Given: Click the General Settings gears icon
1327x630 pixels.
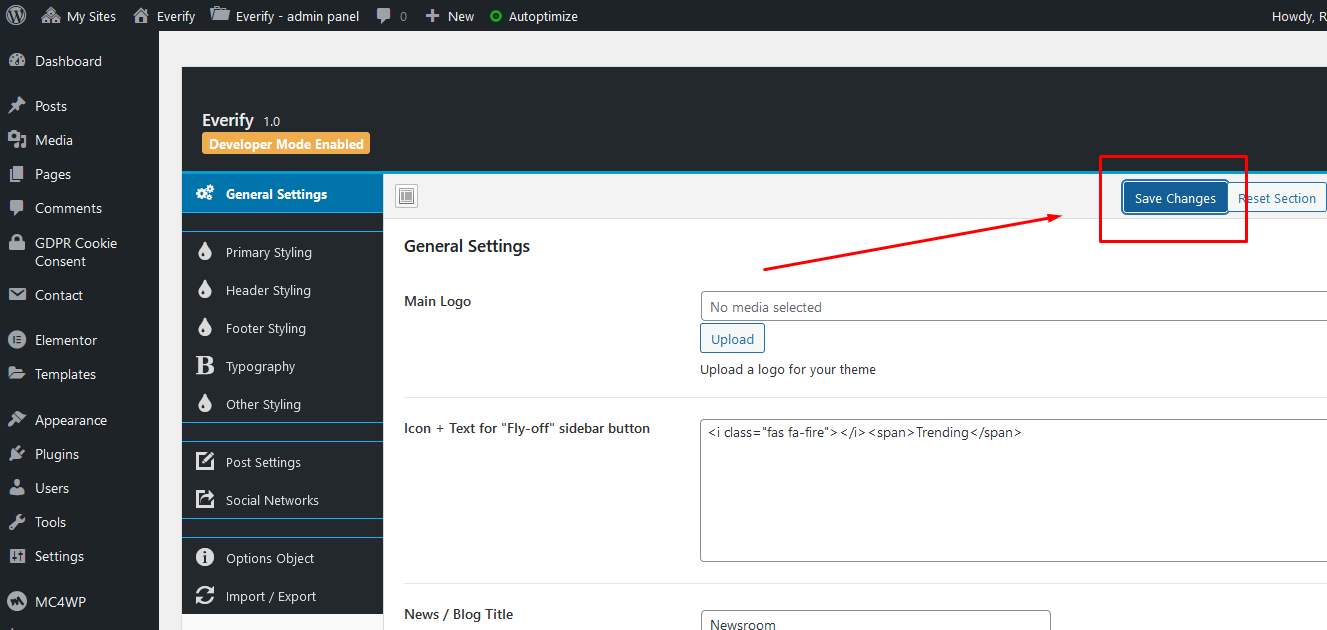Looking at the screenshot, I should click(x=205, y=193).
